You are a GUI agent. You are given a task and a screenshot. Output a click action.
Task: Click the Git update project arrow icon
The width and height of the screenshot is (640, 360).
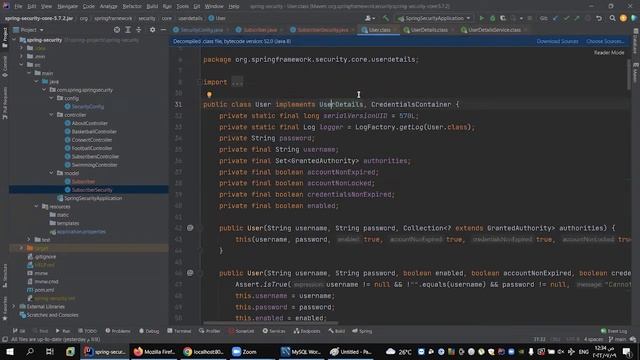(555, 18)
